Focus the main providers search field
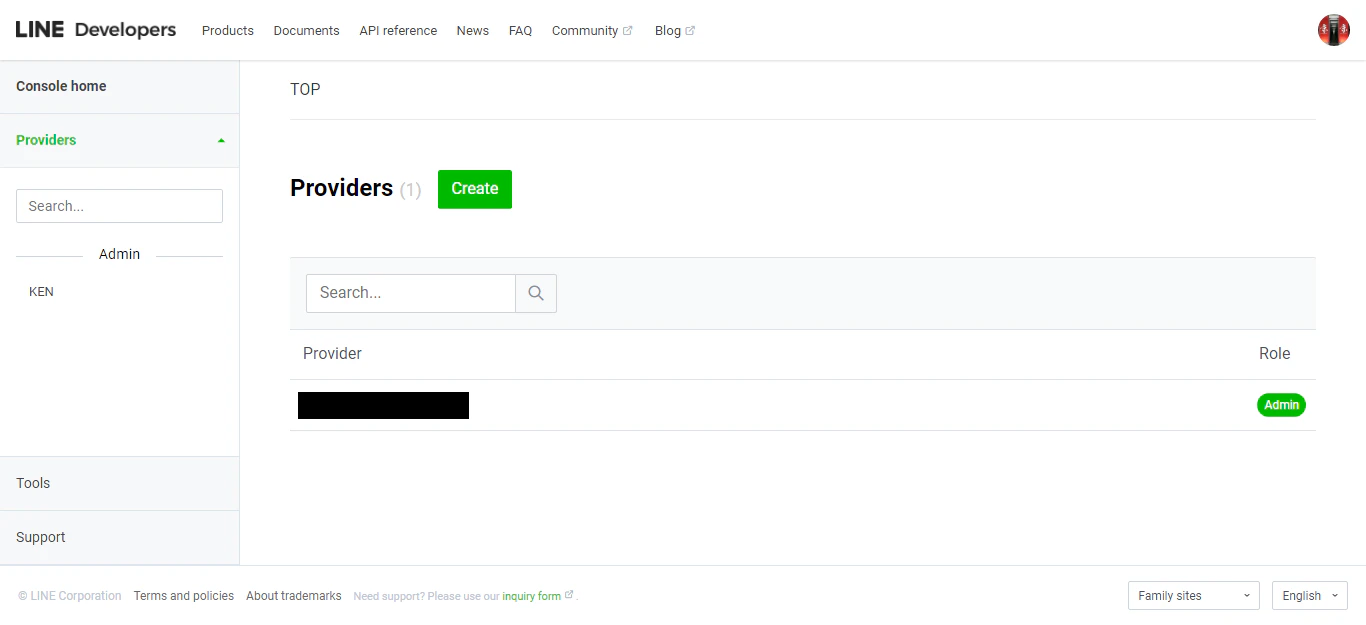Viewport: 1366px width, 625px height. [x=411, y=293]
